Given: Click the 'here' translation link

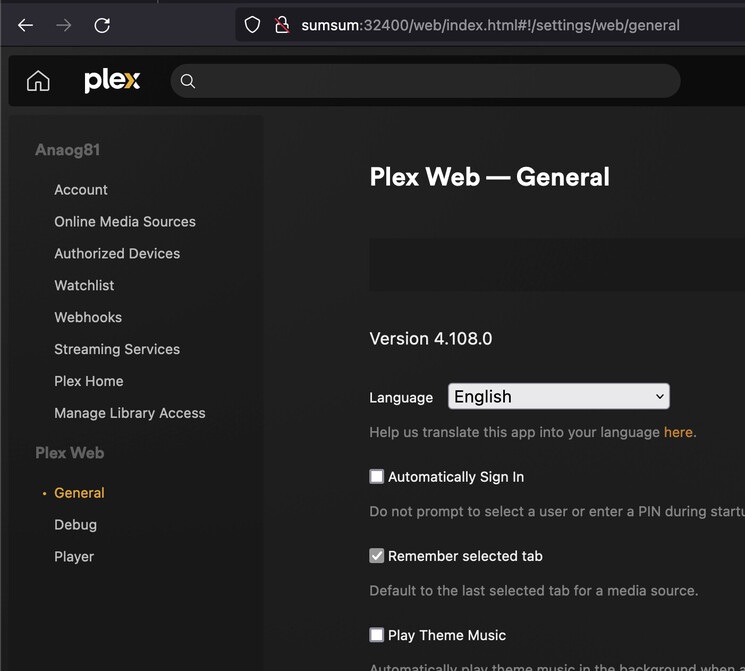Looking at the screenshot, I should [x=678, y=433].
